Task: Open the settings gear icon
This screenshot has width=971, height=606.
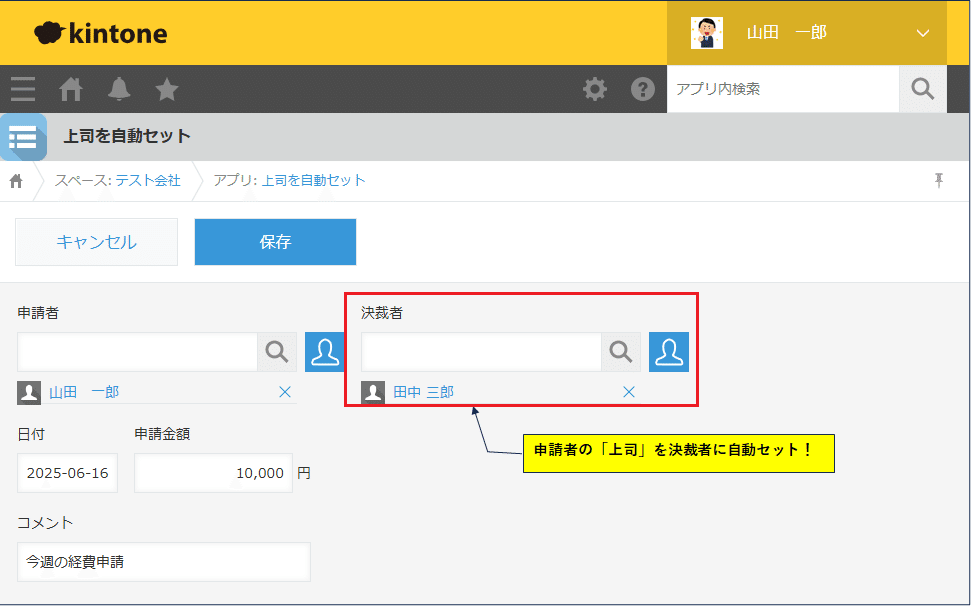Action: point(595,90)
